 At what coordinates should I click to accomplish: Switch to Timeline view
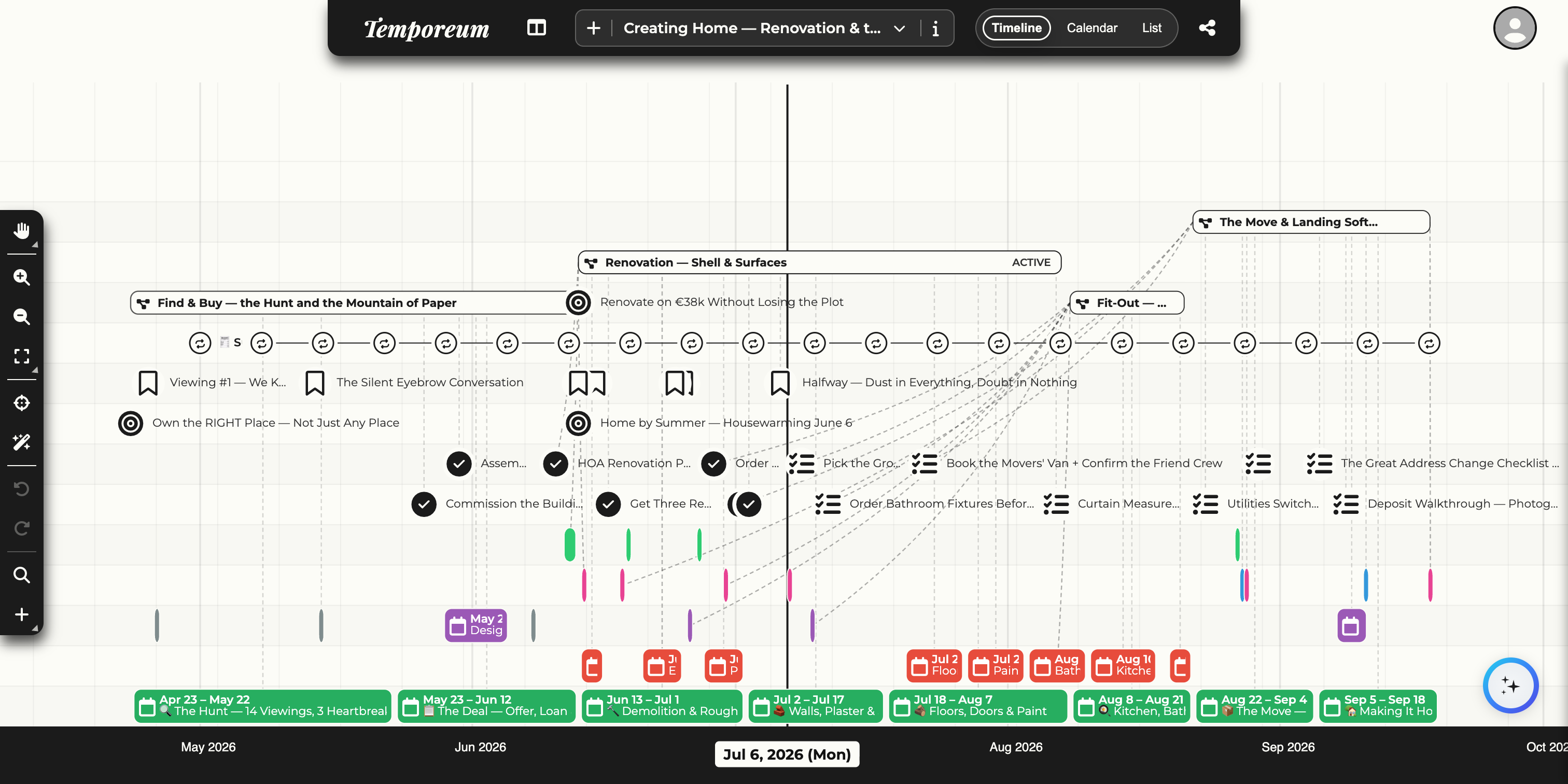point(1016,28)
